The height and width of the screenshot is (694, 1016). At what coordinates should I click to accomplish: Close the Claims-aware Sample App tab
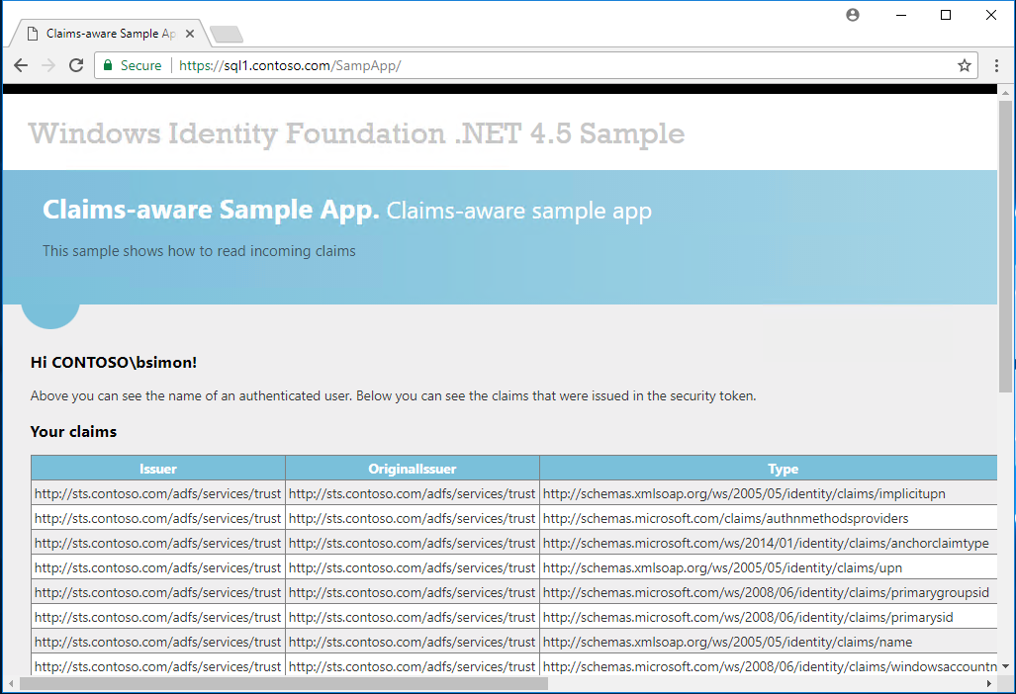[x=190, y=34]
